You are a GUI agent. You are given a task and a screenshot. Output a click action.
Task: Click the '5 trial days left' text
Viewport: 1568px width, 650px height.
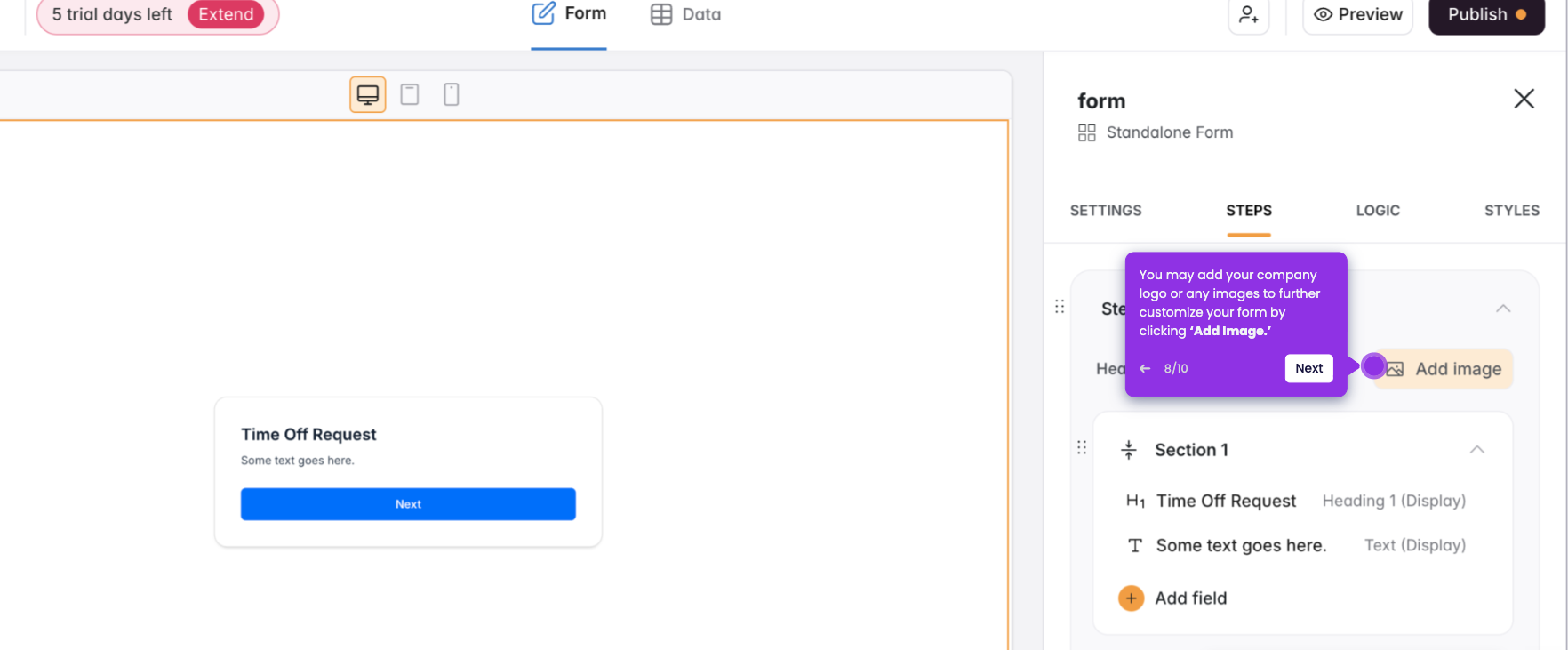point(112,14)
